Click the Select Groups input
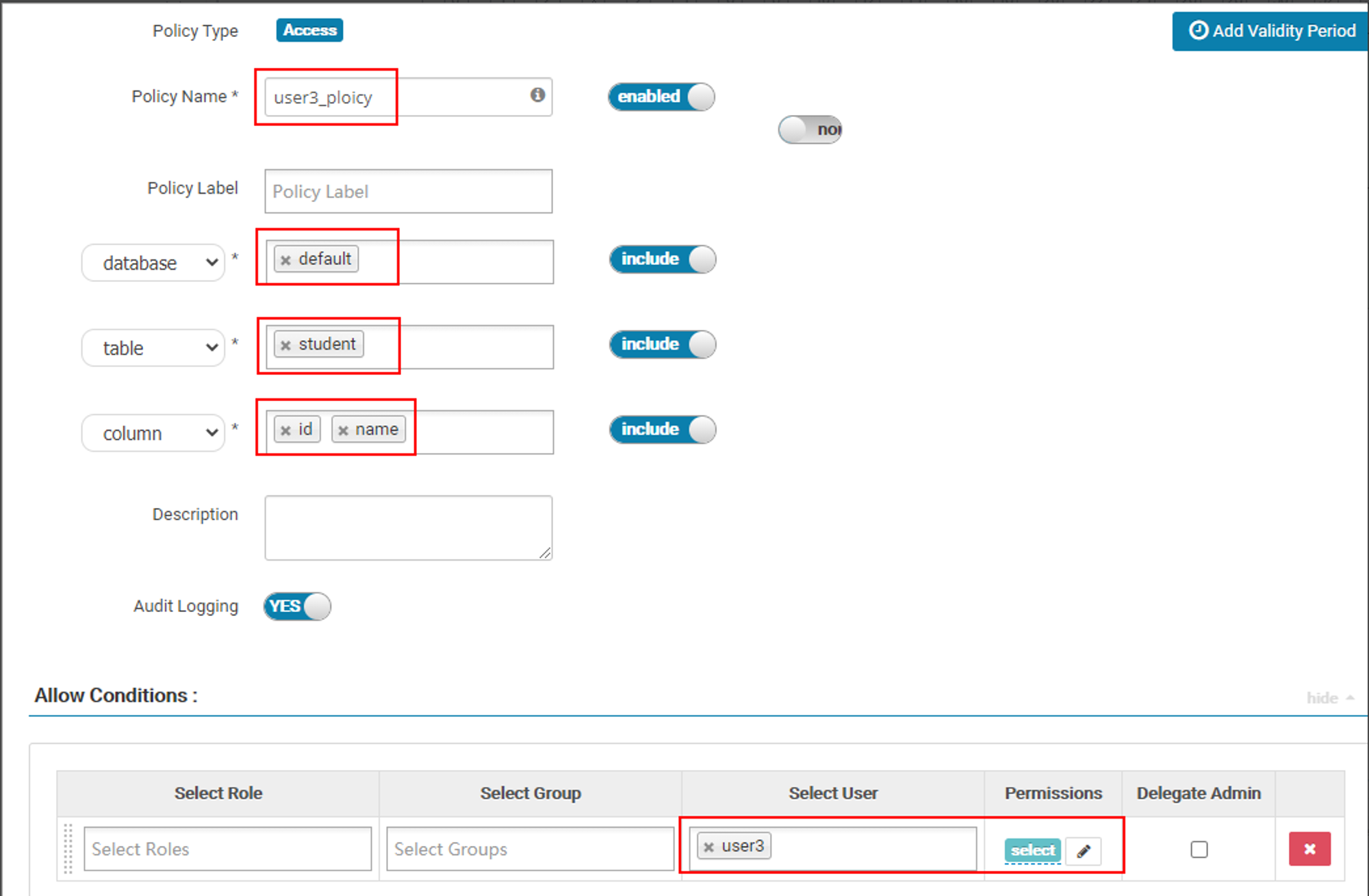This screenshot has height=896, width=1369. (530, 849)
